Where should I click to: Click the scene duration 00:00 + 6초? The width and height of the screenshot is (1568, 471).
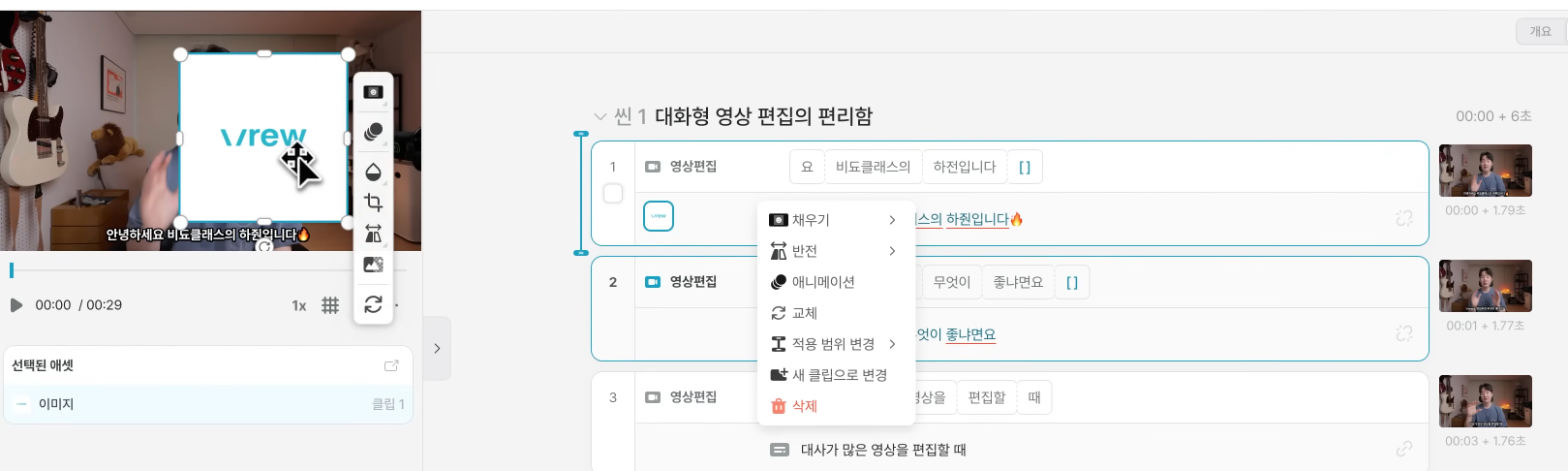click(1493, 116)
